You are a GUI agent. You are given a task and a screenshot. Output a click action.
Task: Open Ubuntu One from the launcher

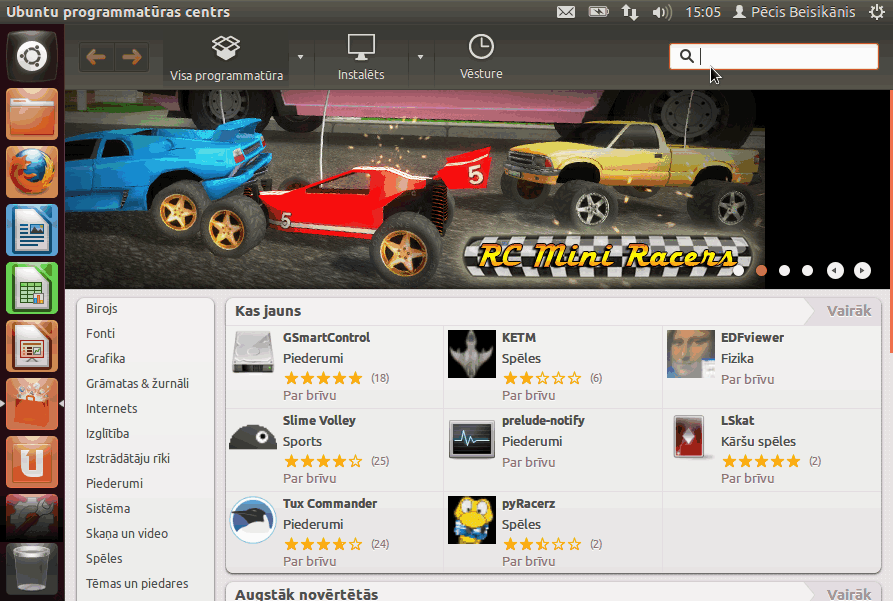pos(32,462)
